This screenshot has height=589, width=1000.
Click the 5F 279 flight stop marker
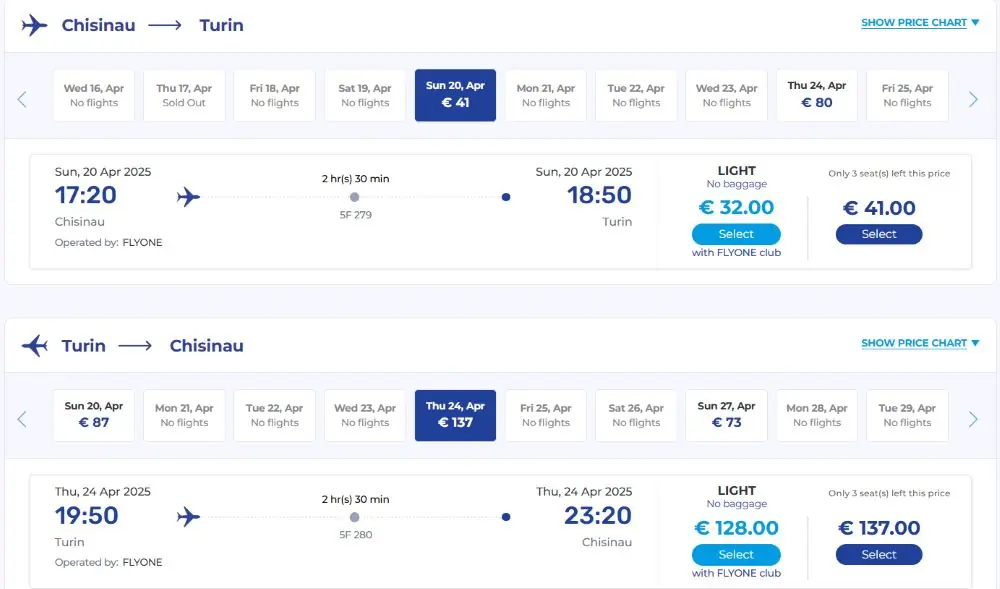[x=355, y=197]
